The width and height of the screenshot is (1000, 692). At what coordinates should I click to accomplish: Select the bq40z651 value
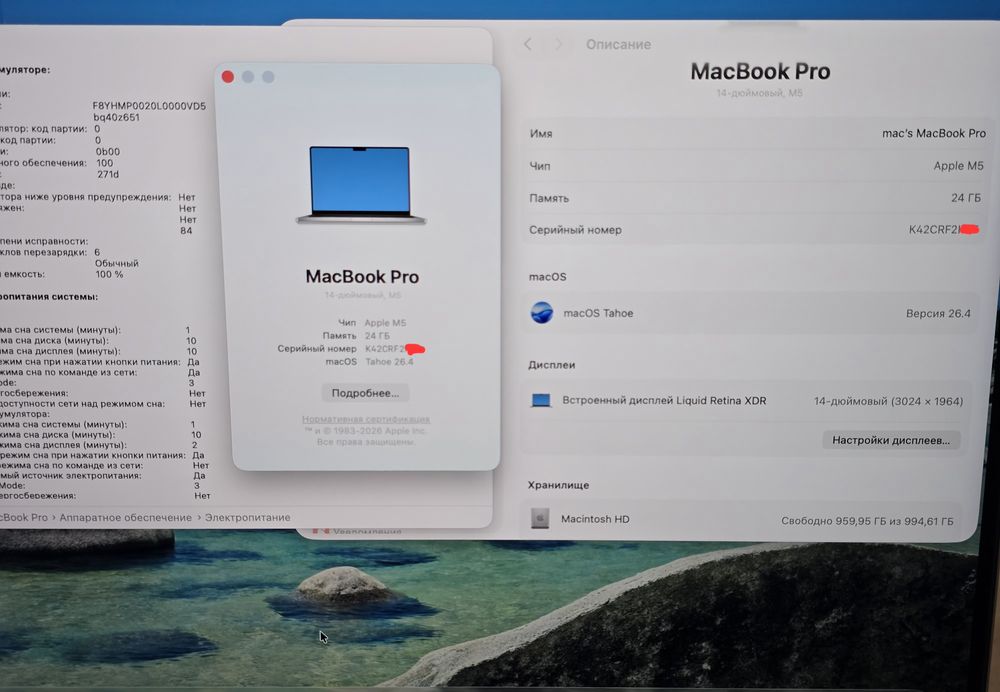[x=117, y=117]
